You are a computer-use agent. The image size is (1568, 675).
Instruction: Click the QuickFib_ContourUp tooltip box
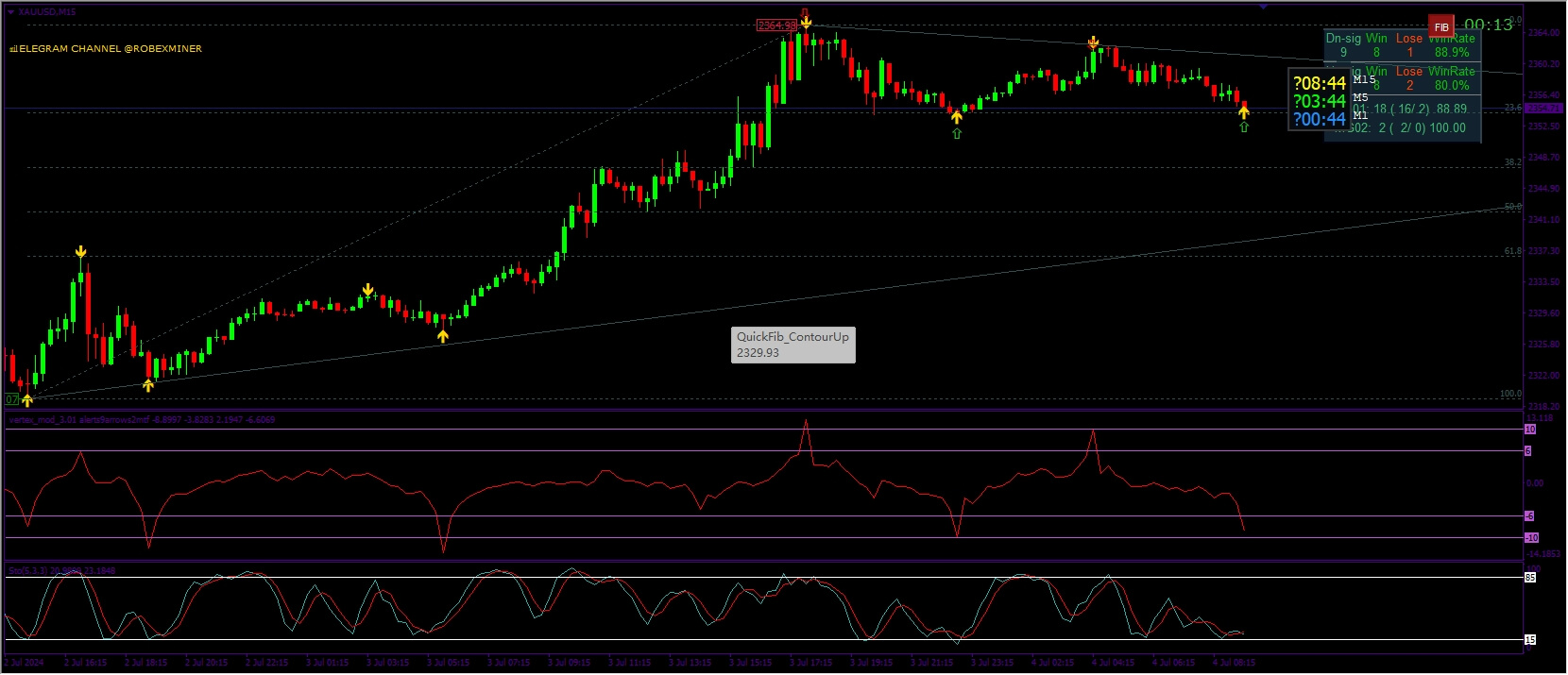coord(793,345)
